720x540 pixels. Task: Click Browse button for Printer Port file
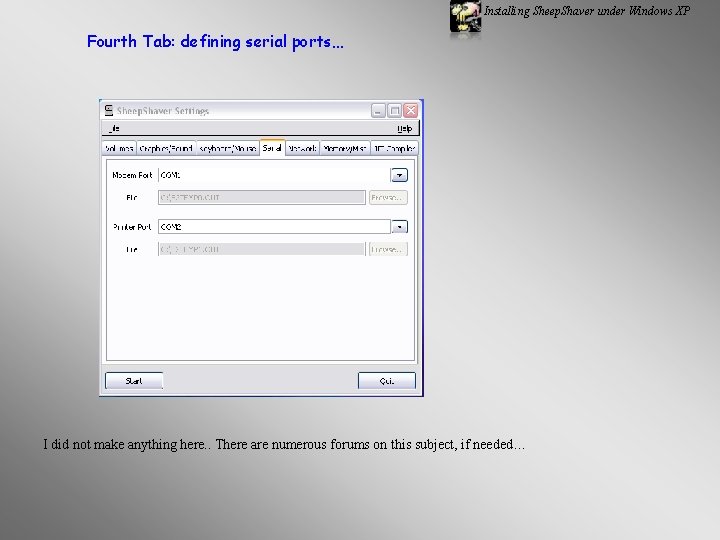(388, 249)
